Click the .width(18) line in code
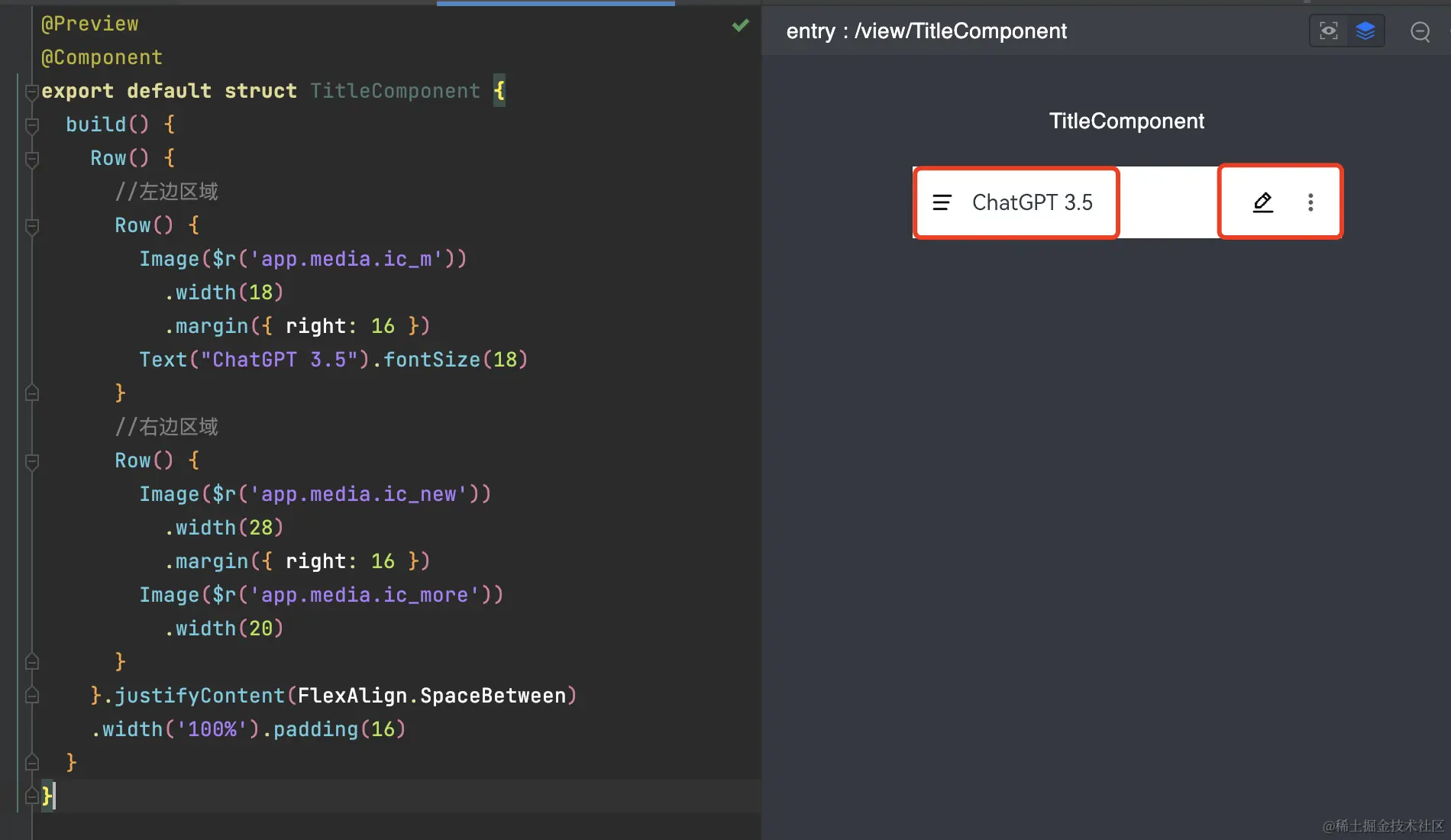Viewport: 1451px width, 840px height. [224, 292]
